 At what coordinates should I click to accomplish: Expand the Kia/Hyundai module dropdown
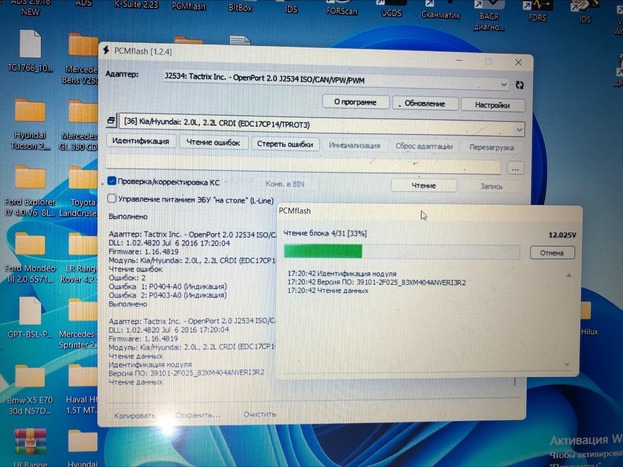pyautogui.click(x=519, y=128)
